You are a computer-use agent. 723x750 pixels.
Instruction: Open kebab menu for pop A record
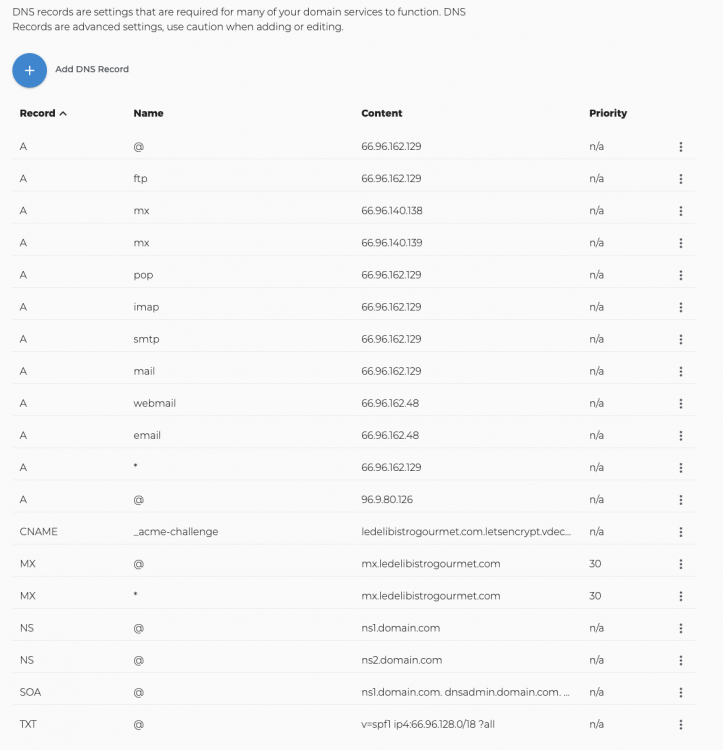tap(680, 275)
